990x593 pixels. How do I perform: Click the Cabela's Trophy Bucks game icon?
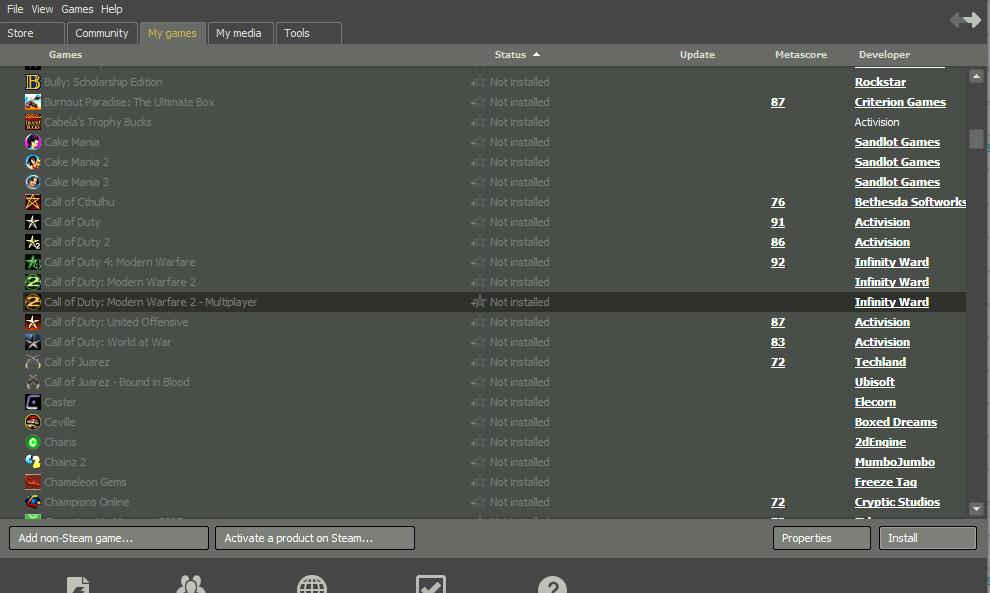point(33,122)
